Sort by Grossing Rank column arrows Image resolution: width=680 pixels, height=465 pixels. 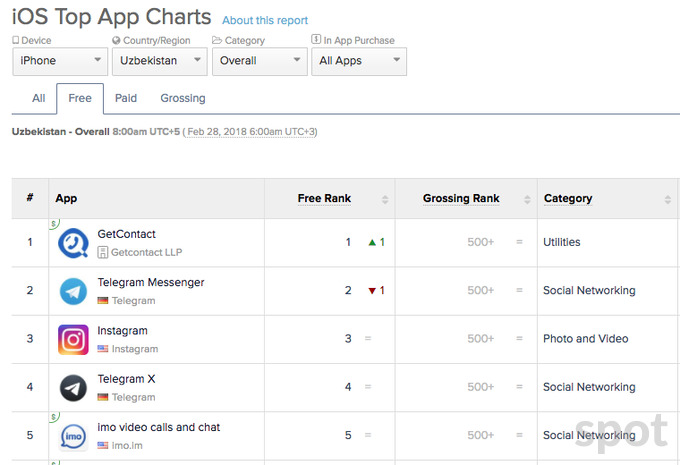click(x=526, y=199)
